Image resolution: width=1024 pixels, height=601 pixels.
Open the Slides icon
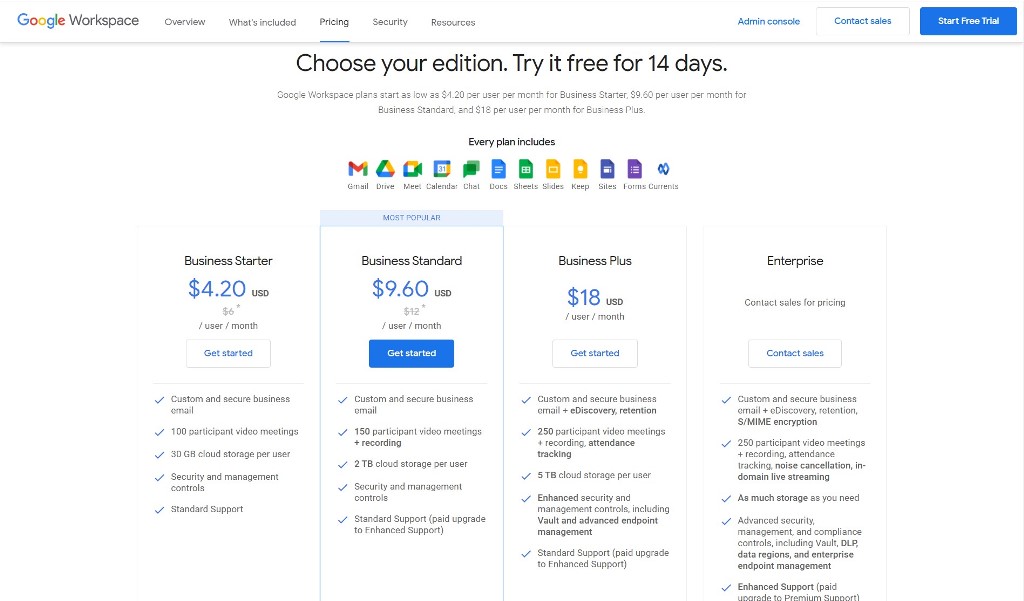point(552,168)
